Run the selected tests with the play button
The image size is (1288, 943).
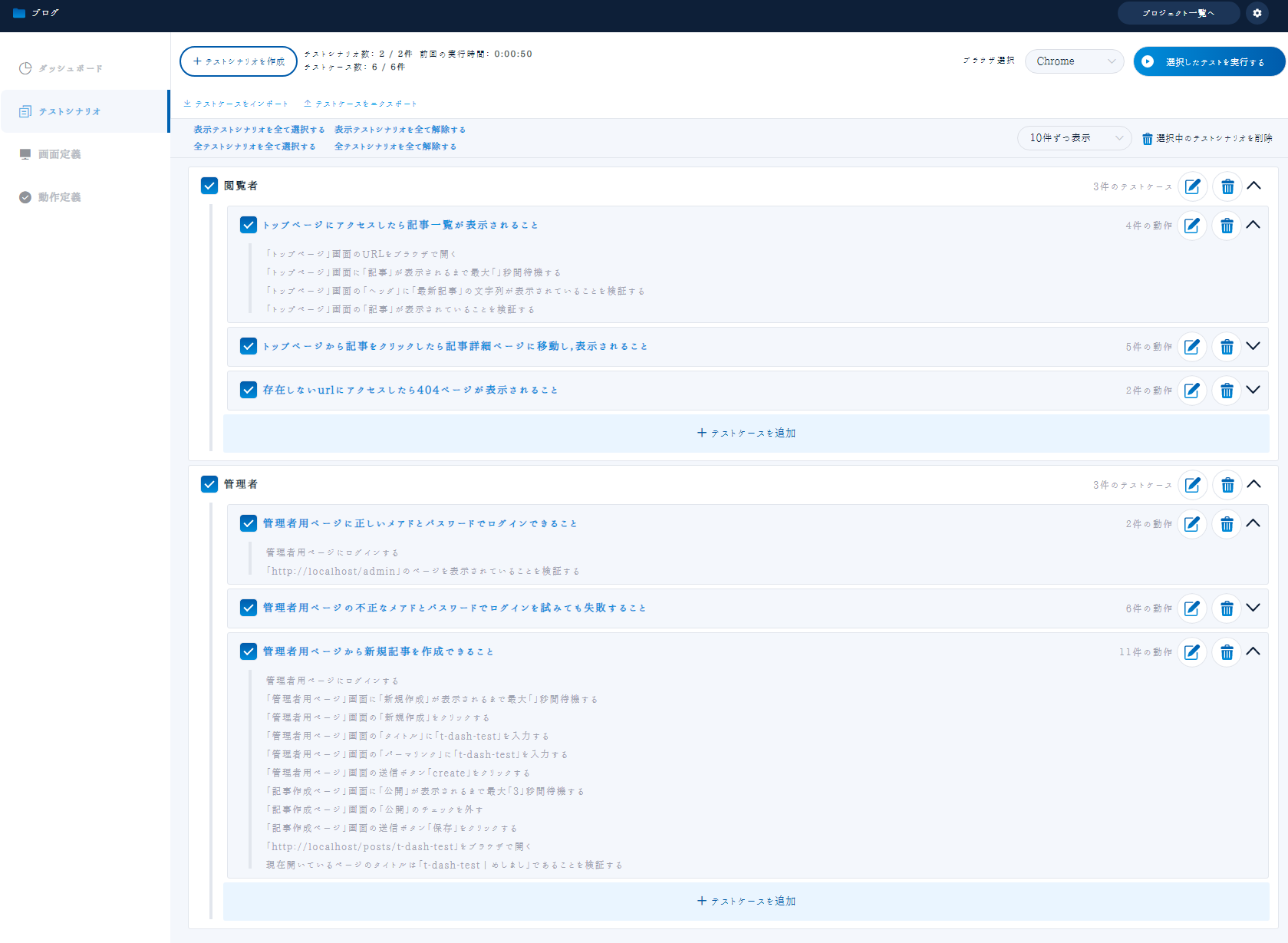[x=1209, y=61]
